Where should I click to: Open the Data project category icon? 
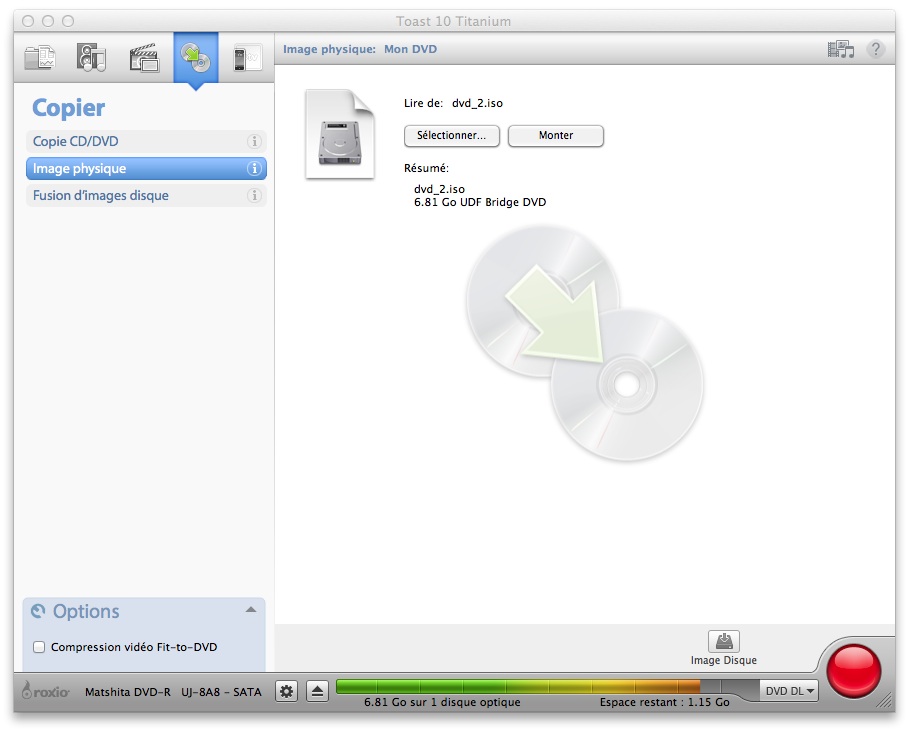tap(39, 59)
